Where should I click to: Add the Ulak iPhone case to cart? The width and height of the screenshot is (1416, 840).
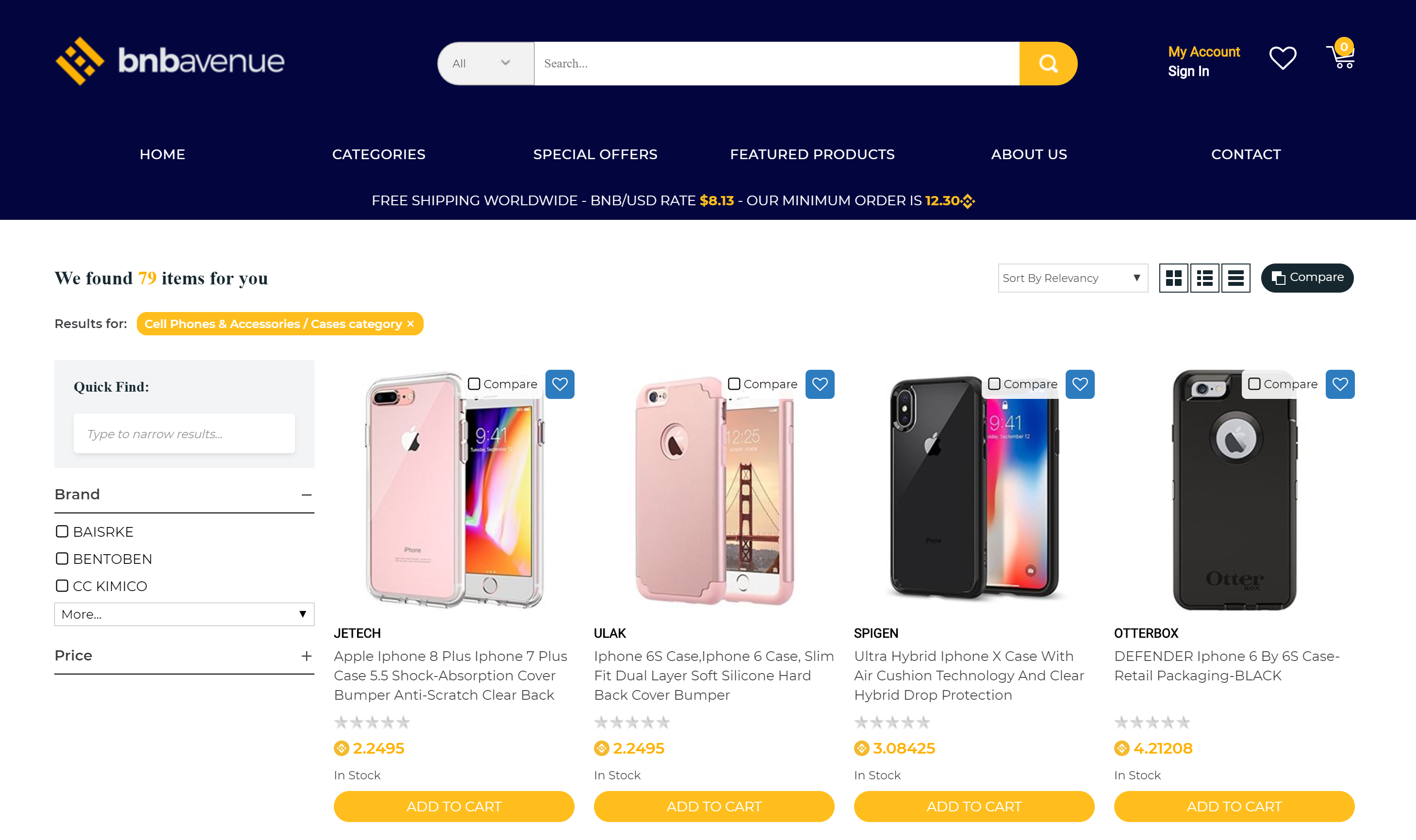(x=714, y=806)
